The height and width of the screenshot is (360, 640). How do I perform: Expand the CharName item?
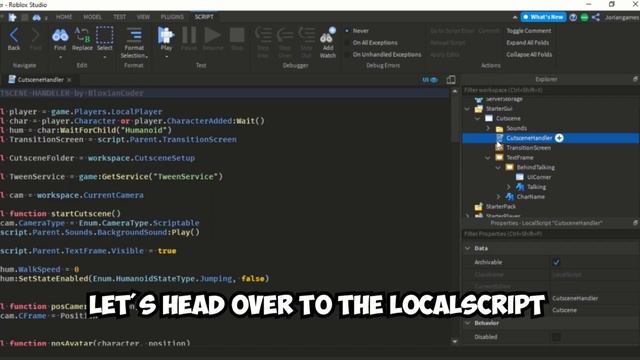[x=498, y=197]
